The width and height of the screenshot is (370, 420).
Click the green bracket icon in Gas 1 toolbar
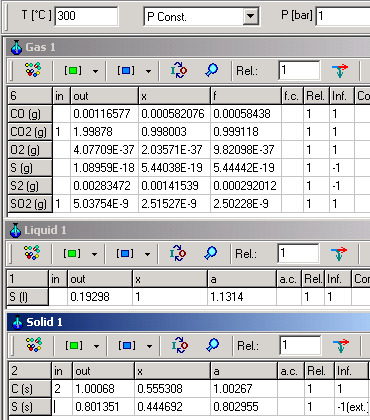[73, 71]
